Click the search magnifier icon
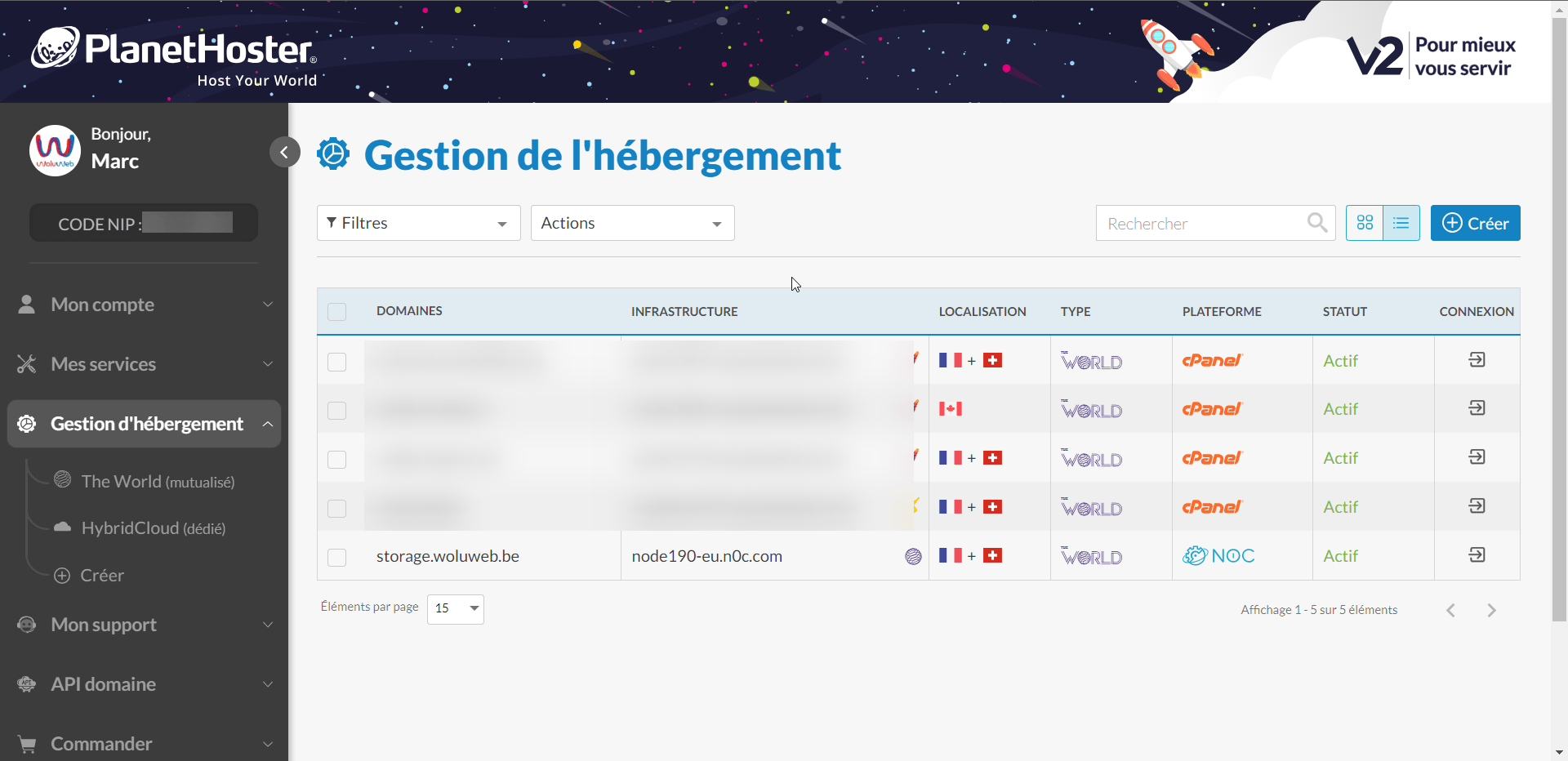The width and height of the screenshot is (1568, 761). (1316, 223)
